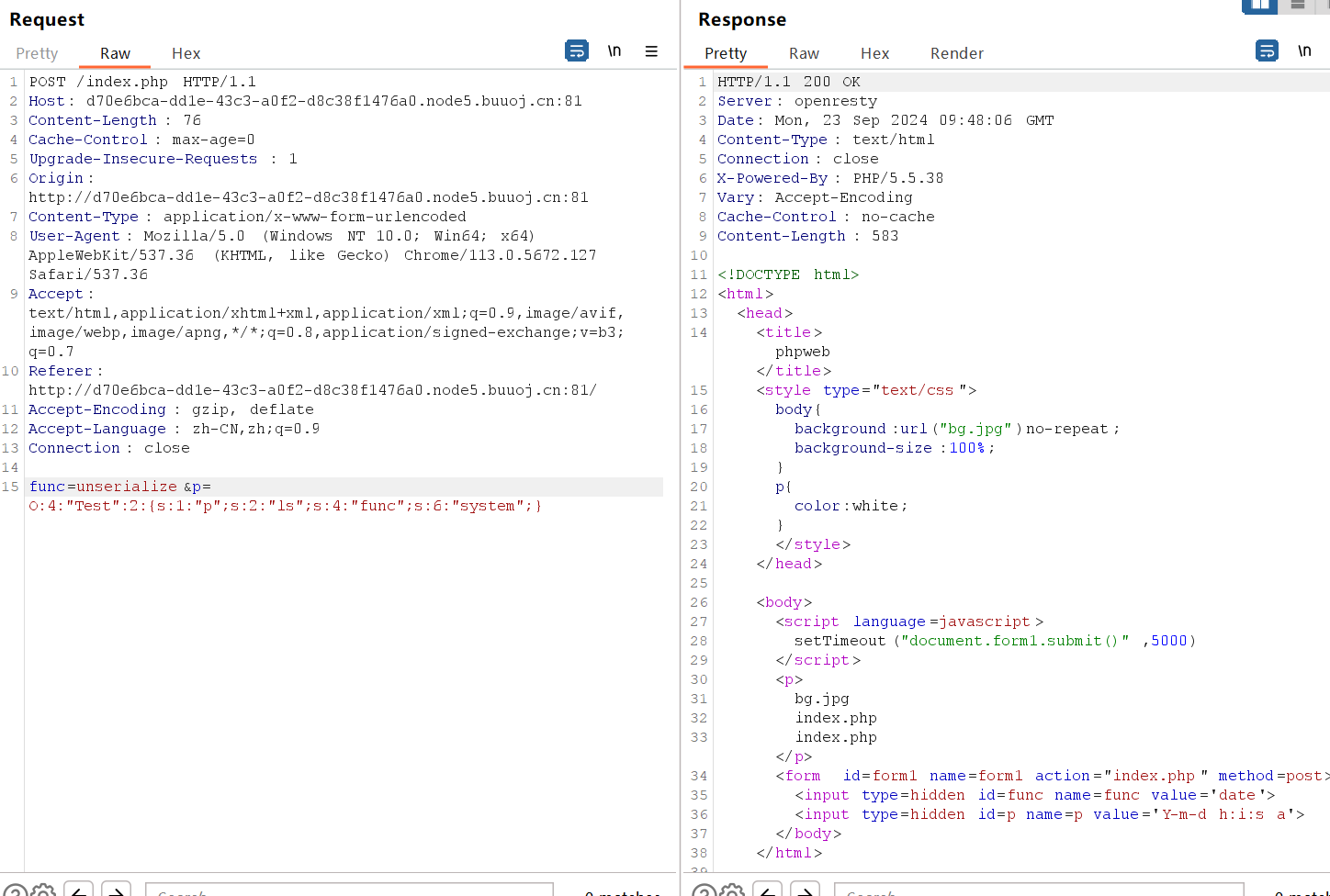Click the '<form id=form1' line in response
The height and width of the screenshot is (896, 1330).
pyautogui.click(x=1053, y=776)
